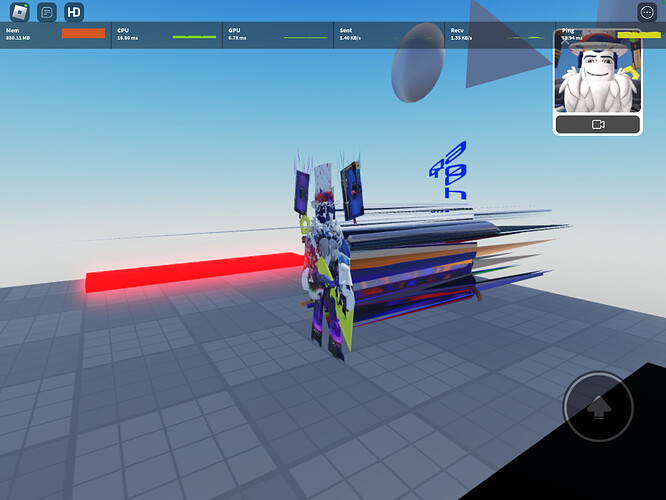Screen dimensions: 666x500
Task: Select the Ping stat label
Action: pyautogui.click(x=568, y=31)
